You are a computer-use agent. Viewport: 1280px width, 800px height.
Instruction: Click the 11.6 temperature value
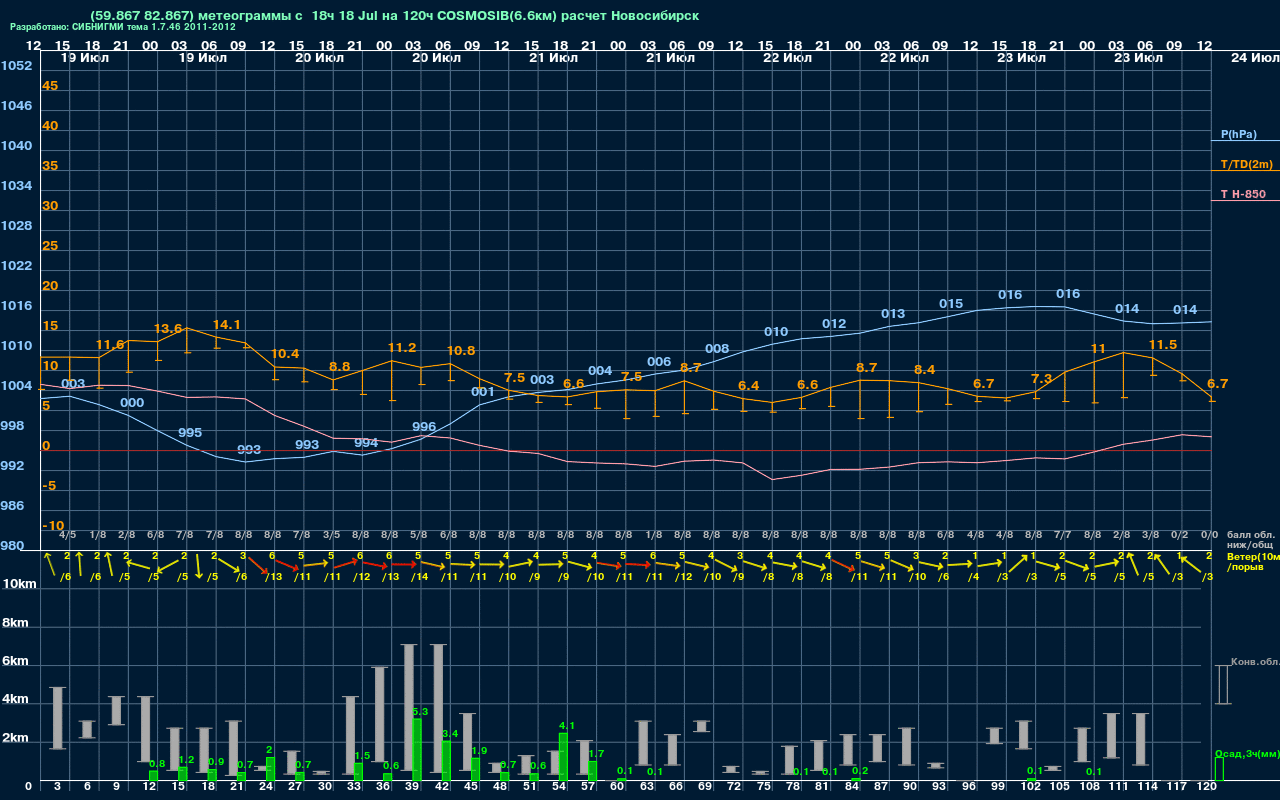click(x=110, y=345)
